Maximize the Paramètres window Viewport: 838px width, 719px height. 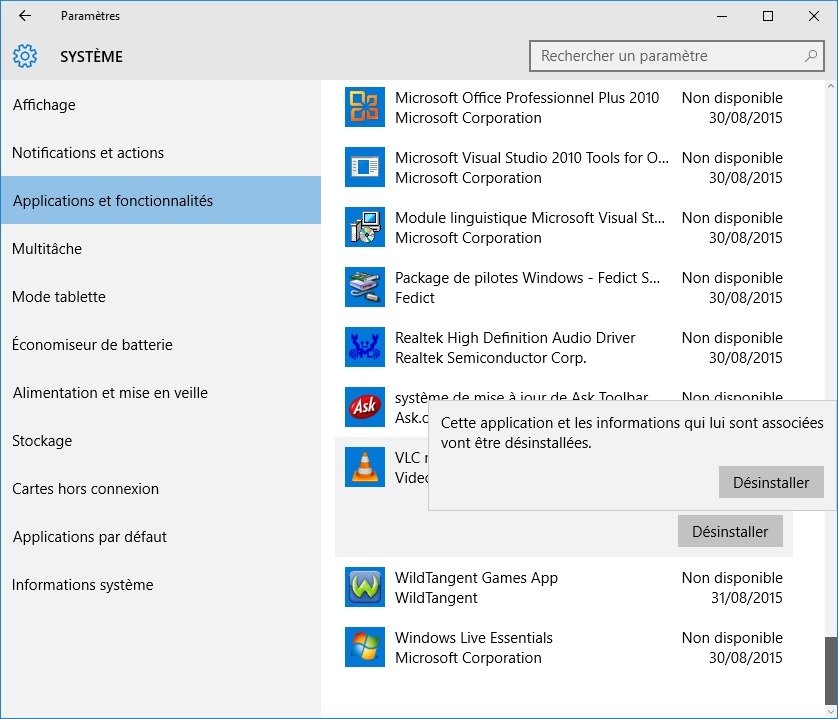point(768,16)
